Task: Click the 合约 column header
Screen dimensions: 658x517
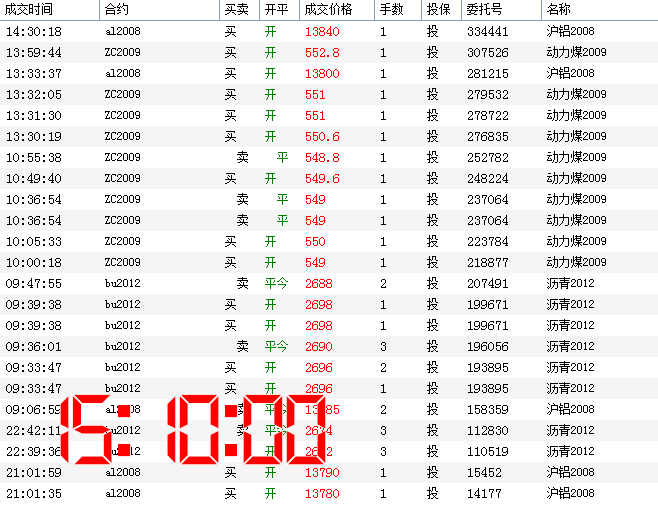Action: click(116, 10)
